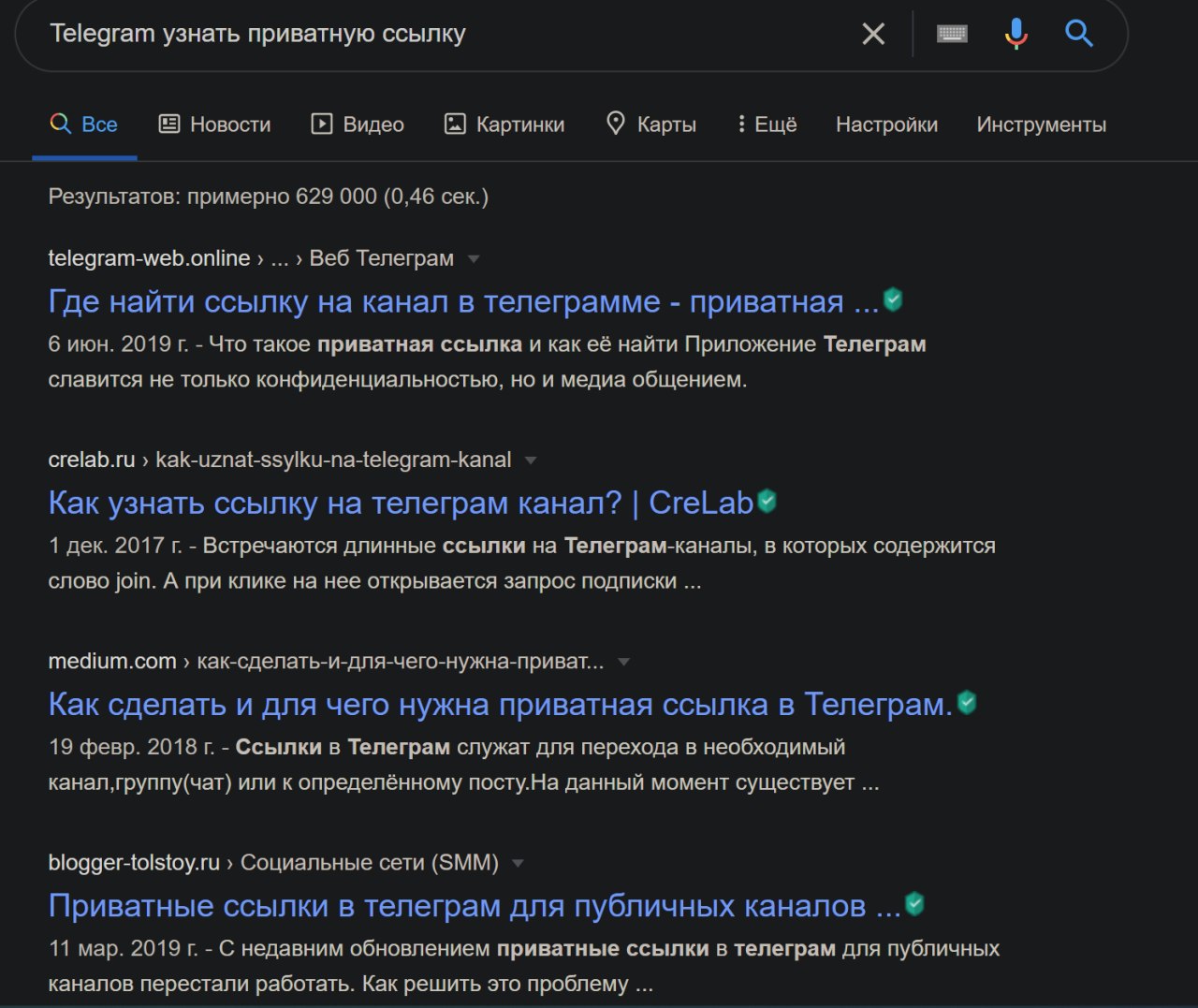Click the results count text Результатов: примерно 629 000
This screenshot has height=1008, width=1198.
coord(269,197)
